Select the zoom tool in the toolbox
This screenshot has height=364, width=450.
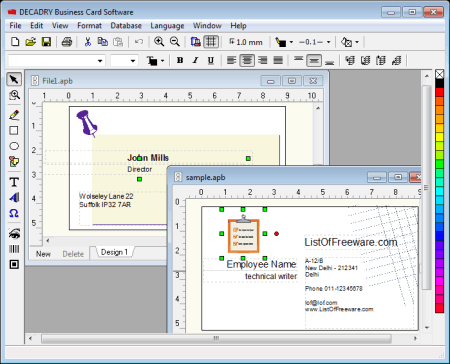pos(14,95)
